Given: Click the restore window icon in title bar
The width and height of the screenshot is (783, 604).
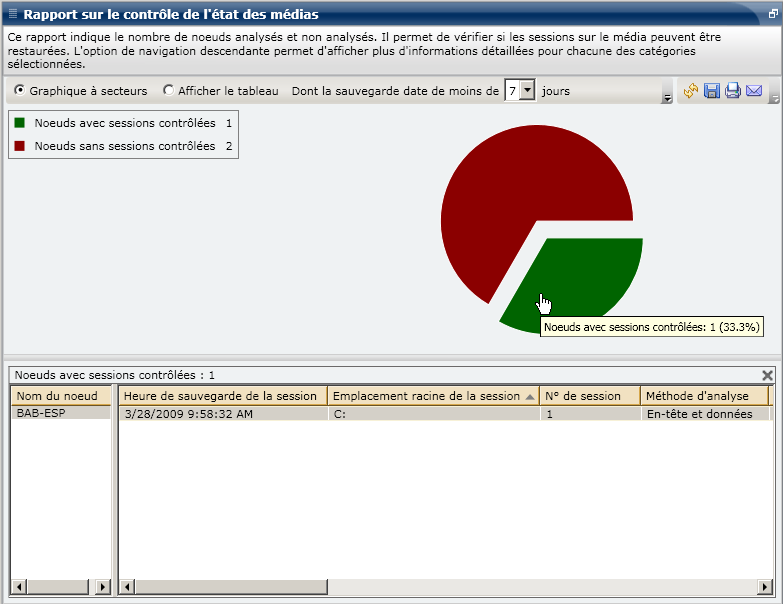Looking at the screenshot, I should coord(773,15).
